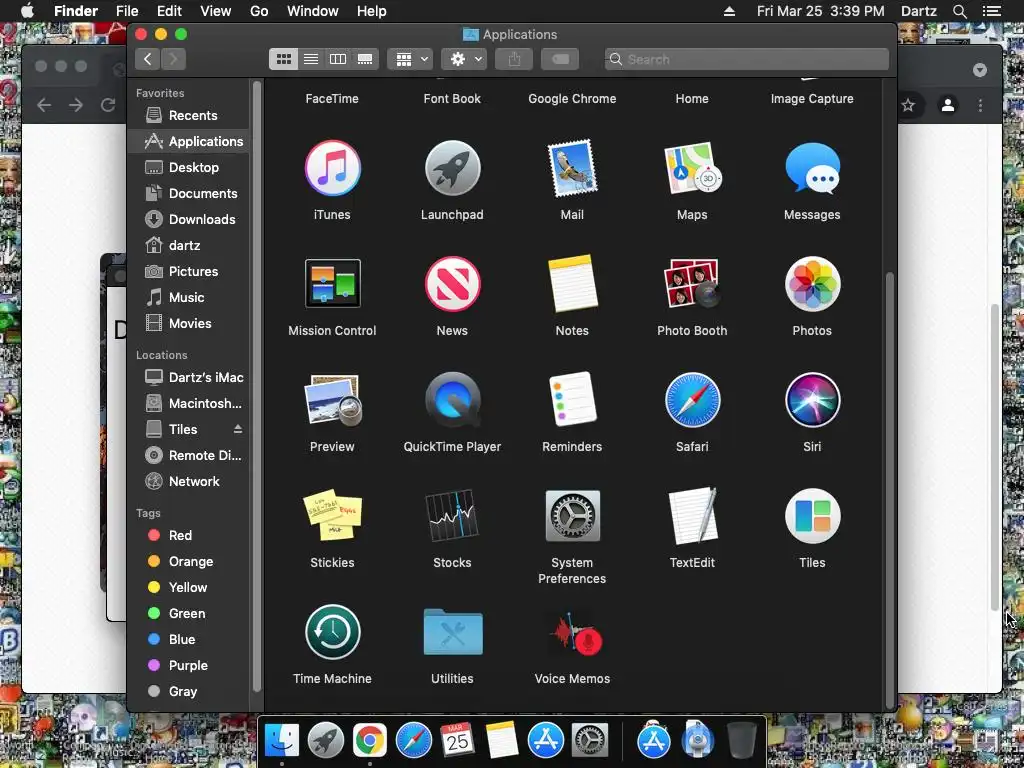The height and width of the screenshot is (768, 1024).
Task: Select the Safari icon in Applications window
Action: point(692,400)
